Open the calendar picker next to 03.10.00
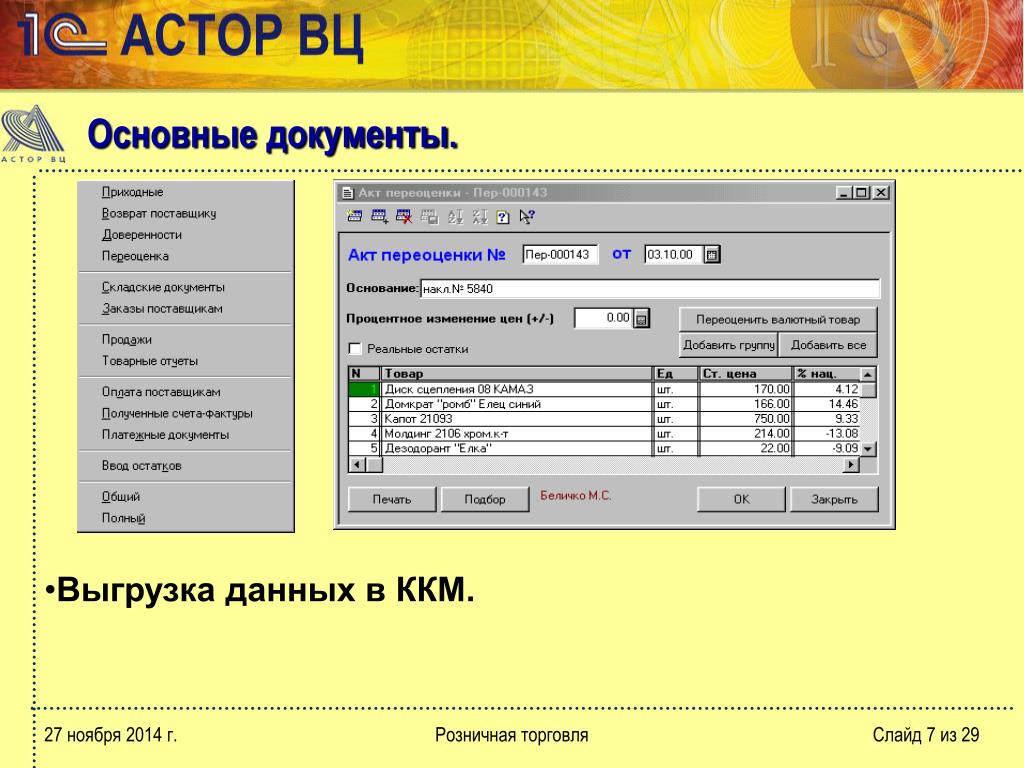This screenshot has height=768, width=1024. pyautogui.click(x=712, y=254)
